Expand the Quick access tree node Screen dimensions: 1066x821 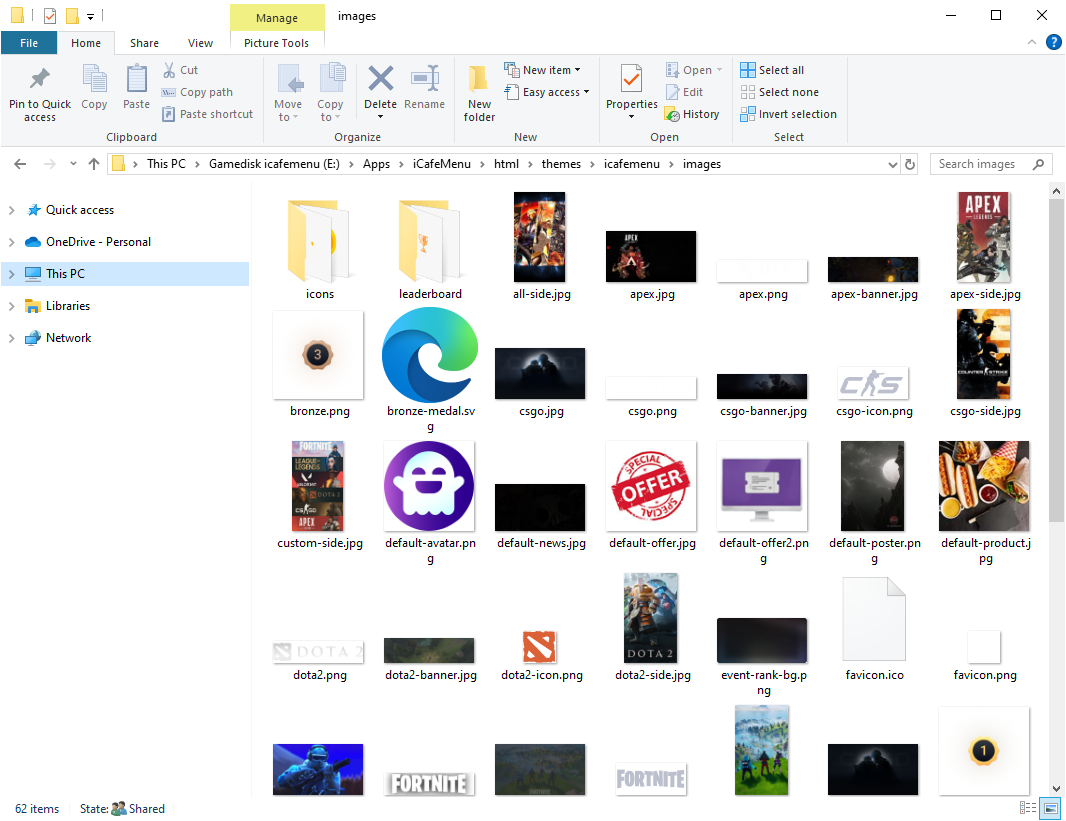tap(12, 210)
